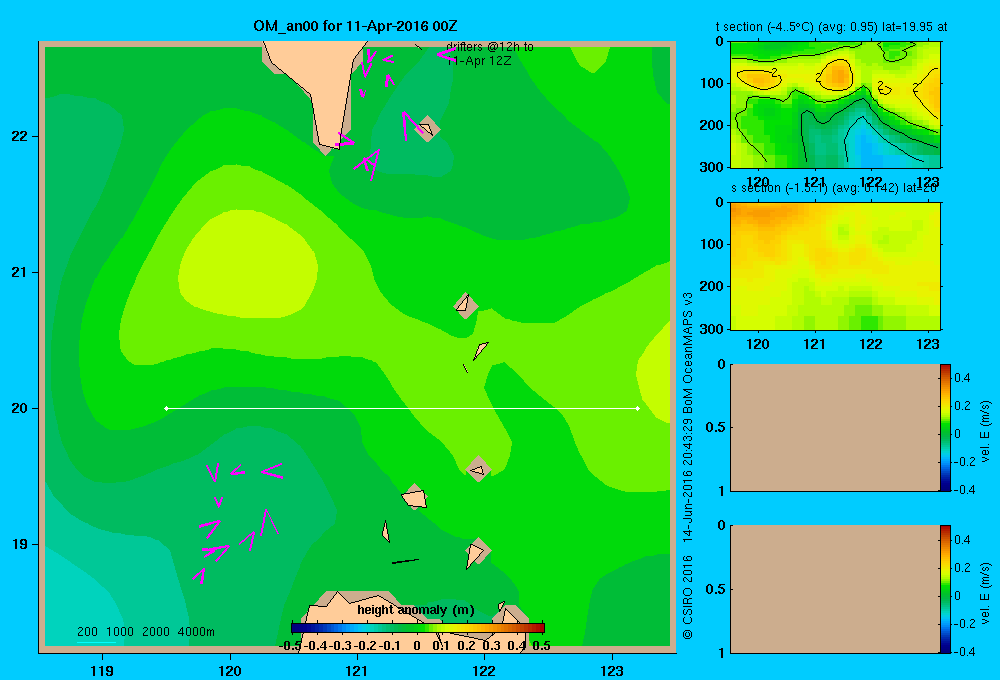1000x680 pixels.
Task: Select latitude label 19 on the main map axis
Action: point(20,544)
